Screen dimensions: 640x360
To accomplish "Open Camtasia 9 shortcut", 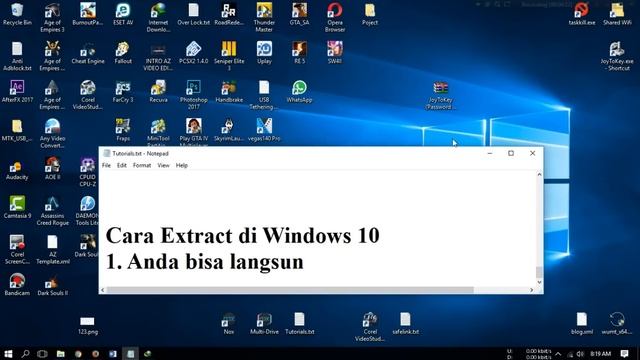I will (x=17, y=207).
